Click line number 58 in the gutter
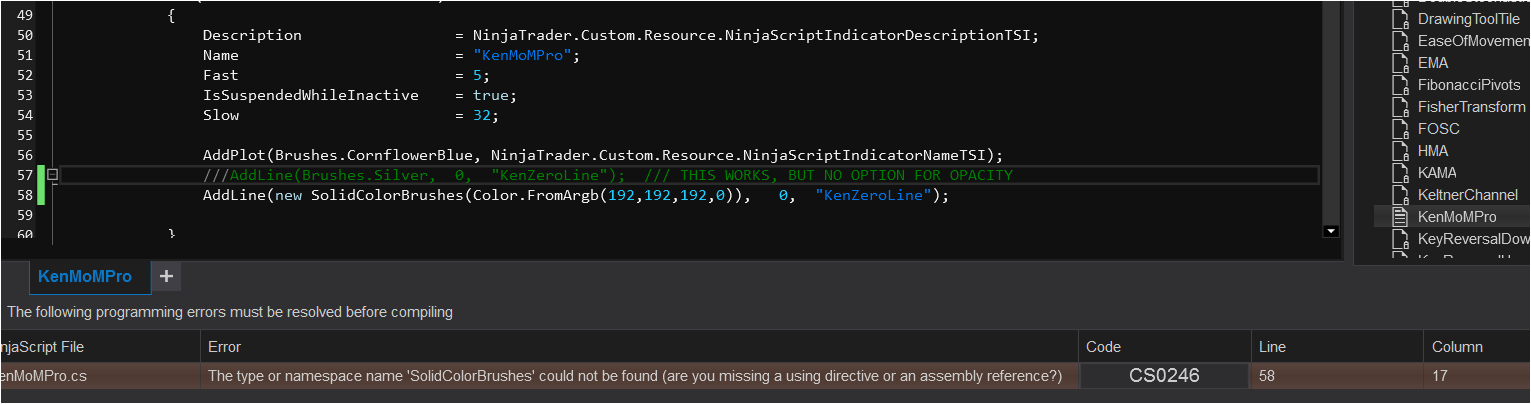Screen dimensions: 1531x404 click(x=25, y=195)
